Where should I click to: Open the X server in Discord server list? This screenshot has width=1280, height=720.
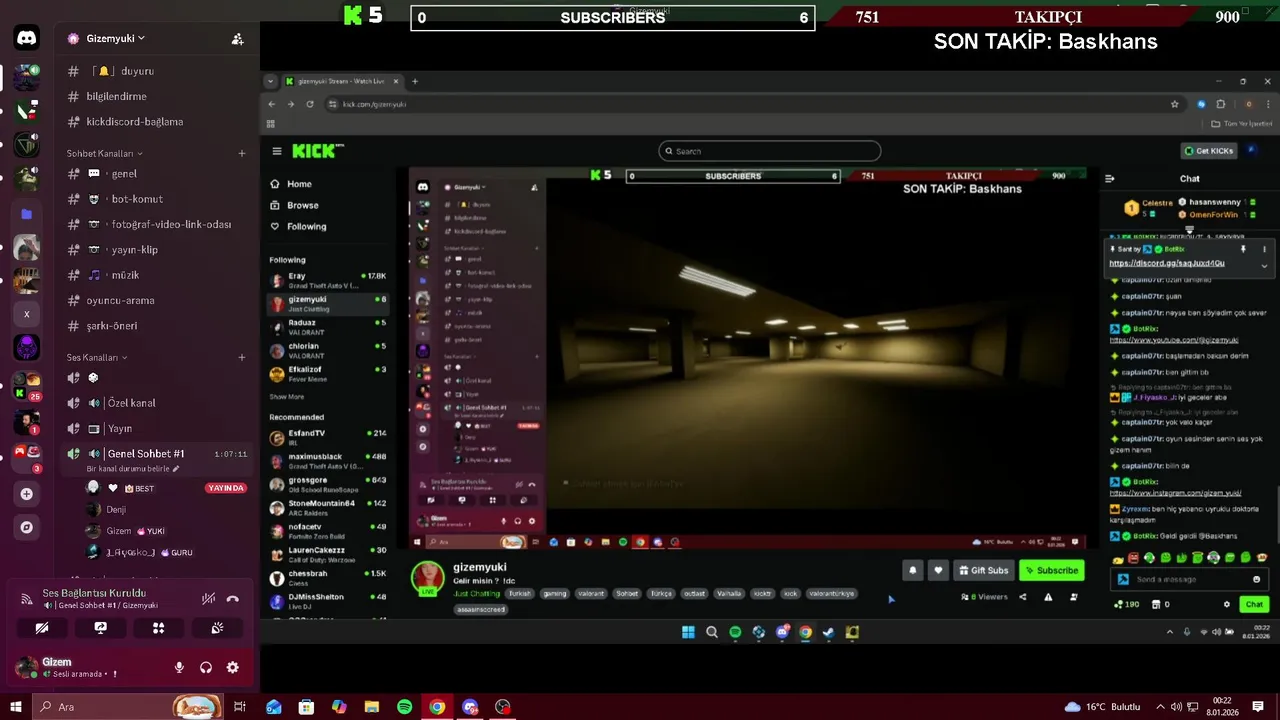[27, 314]
